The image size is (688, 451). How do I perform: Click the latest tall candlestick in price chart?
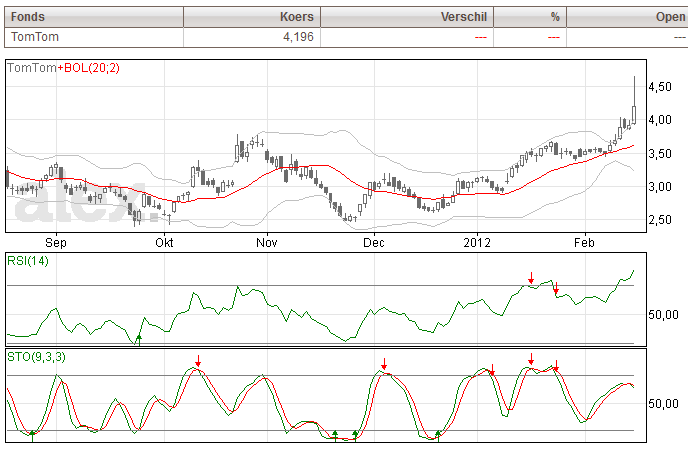[634, 100]
